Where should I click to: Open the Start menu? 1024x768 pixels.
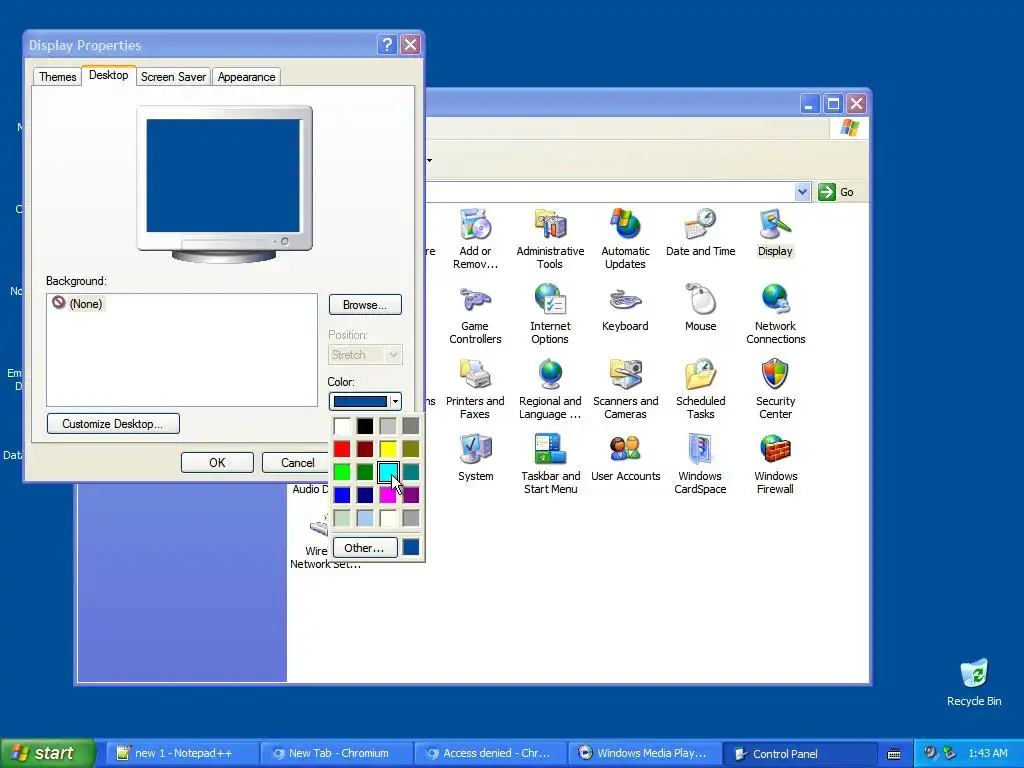coord(47,753)
